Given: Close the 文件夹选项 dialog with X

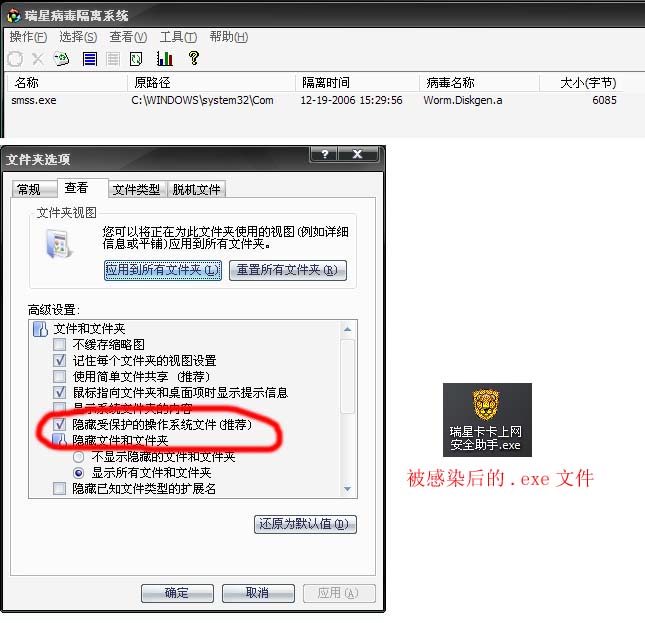Looking at the screenshot, I should pos(357,154).
